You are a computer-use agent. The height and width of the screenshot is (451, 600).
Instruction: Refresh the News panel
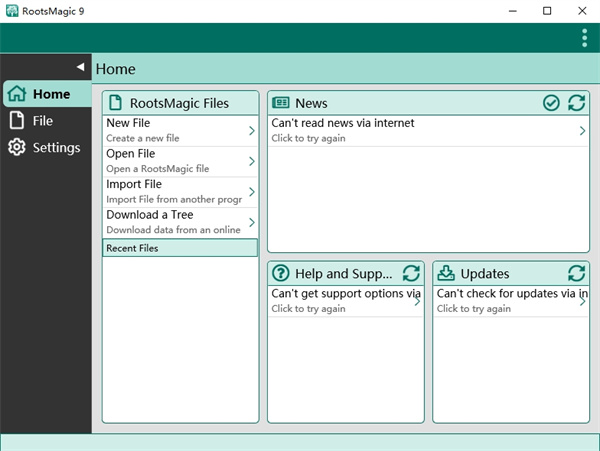coord(576,103)
